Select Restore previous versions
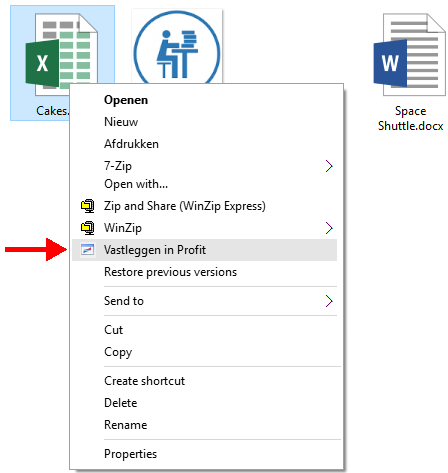This screenshot has height=473, width=448. (x=205, y=272)
